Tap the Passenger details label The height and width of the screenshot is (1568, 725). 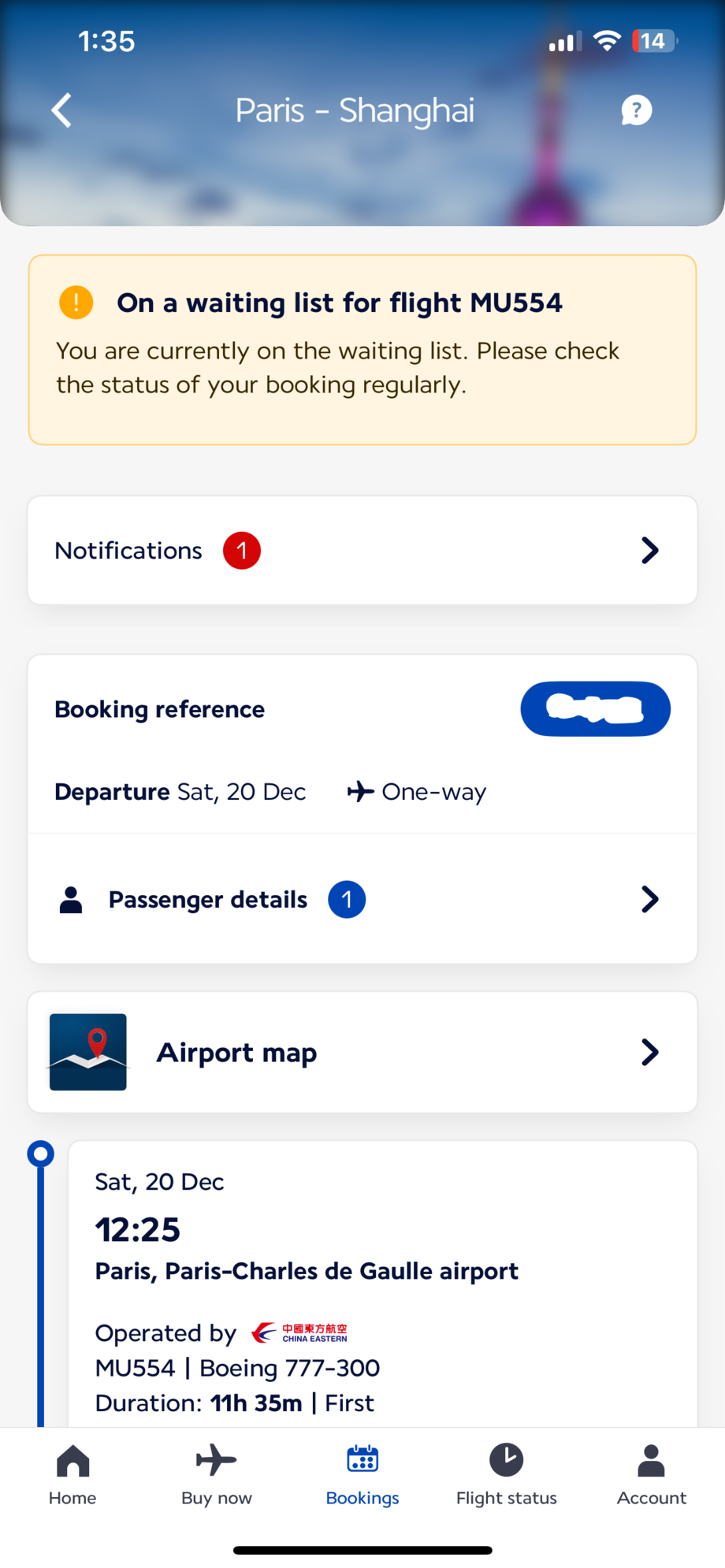click(x=208, y=900)
